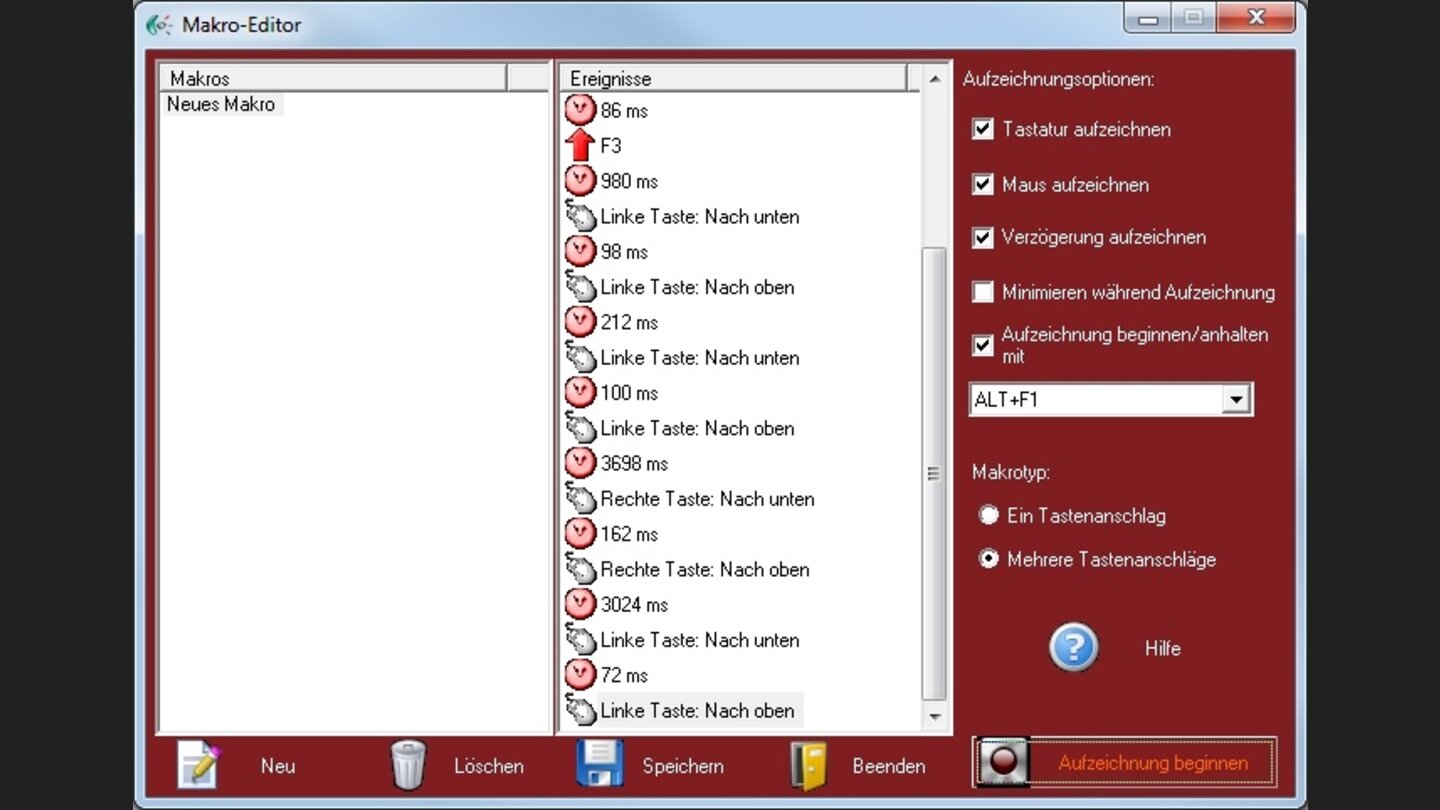Viewport: 1440px width, 810px height.
Task: Select Ein Tastenanschlag radio button
Action: 989,515
